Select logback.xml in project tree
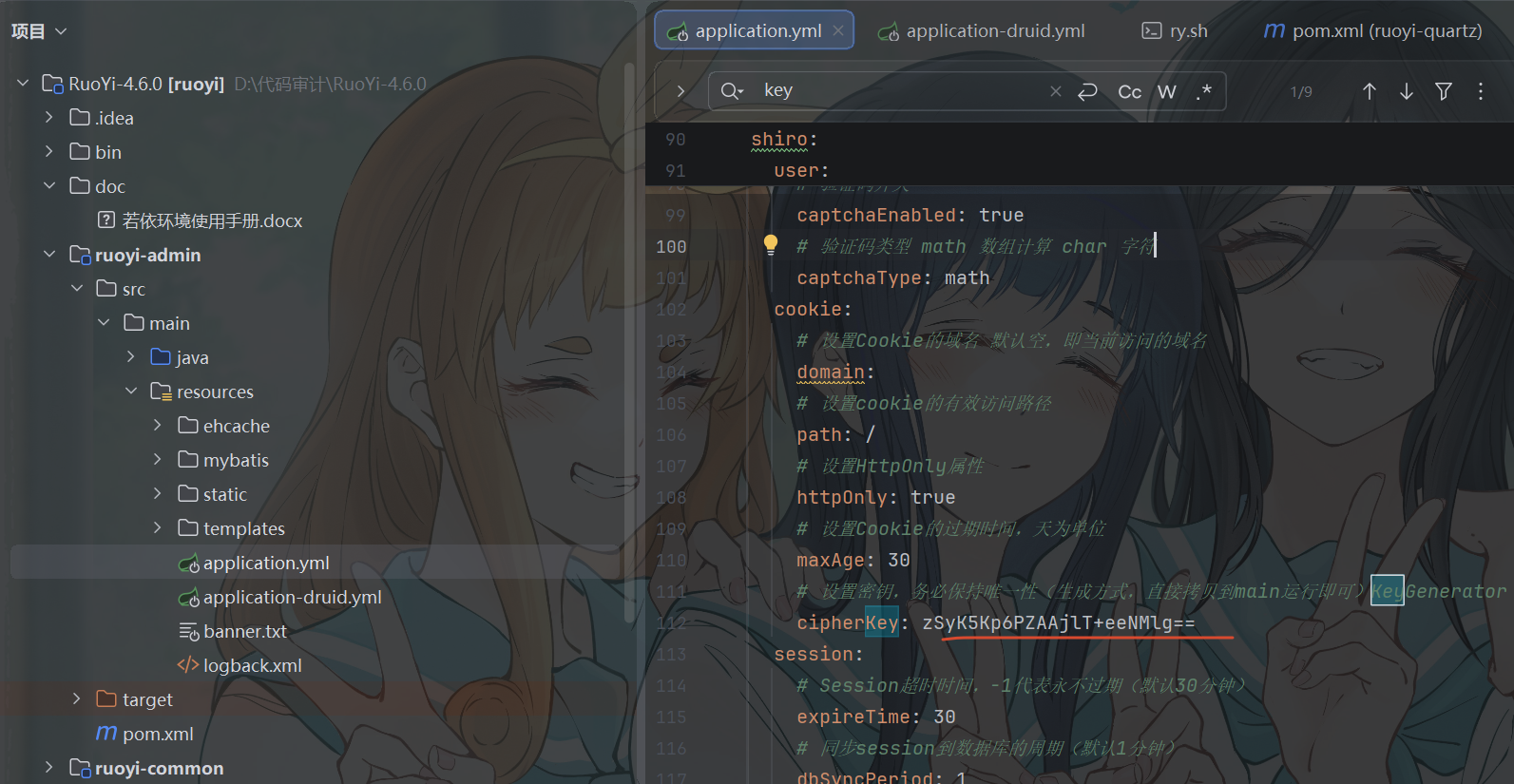 click(240, 665)
